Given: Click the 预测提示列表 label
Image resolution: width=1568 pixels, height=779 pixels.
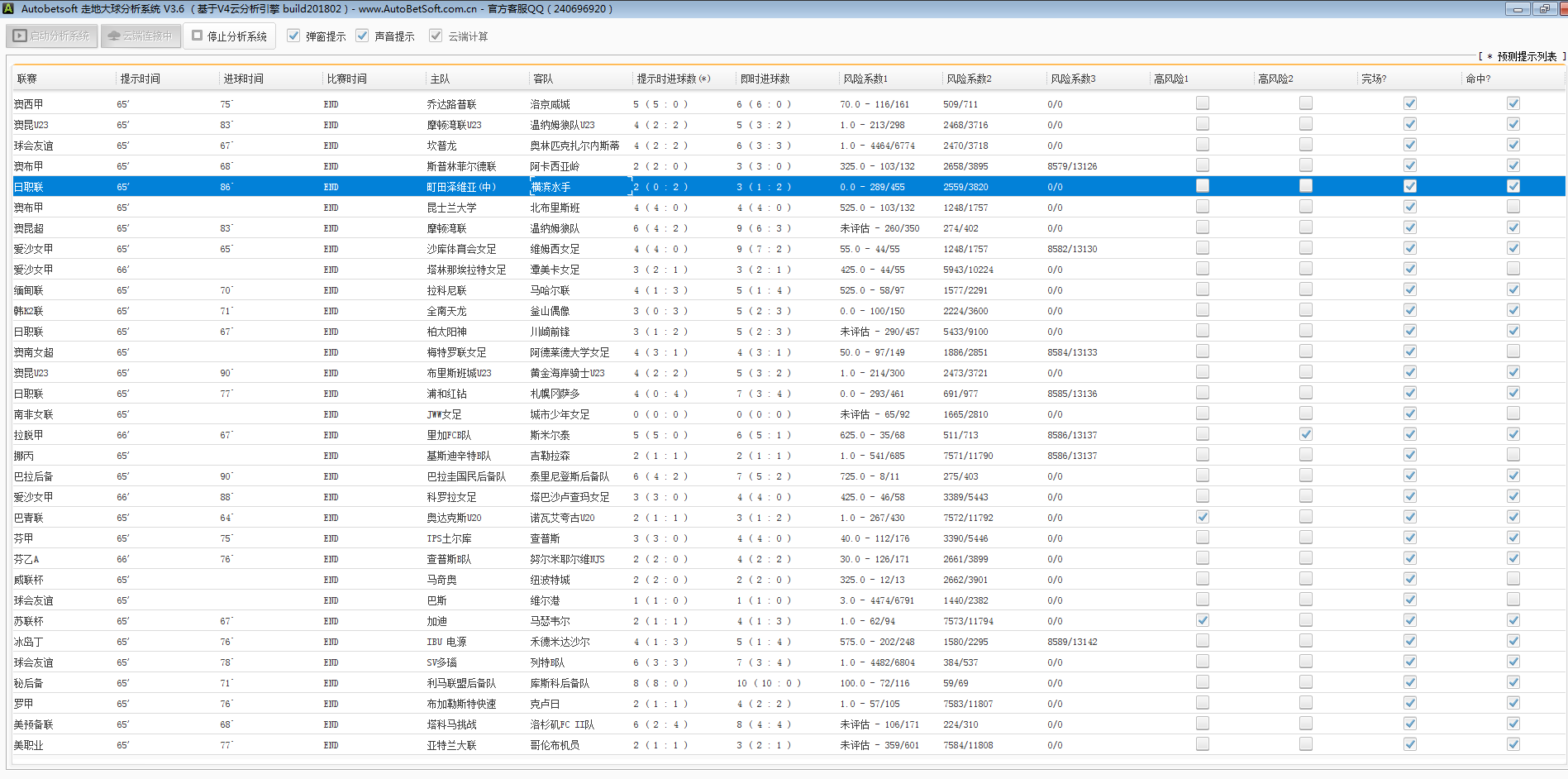Looking at the screenshot, I should pos(1526,56).
